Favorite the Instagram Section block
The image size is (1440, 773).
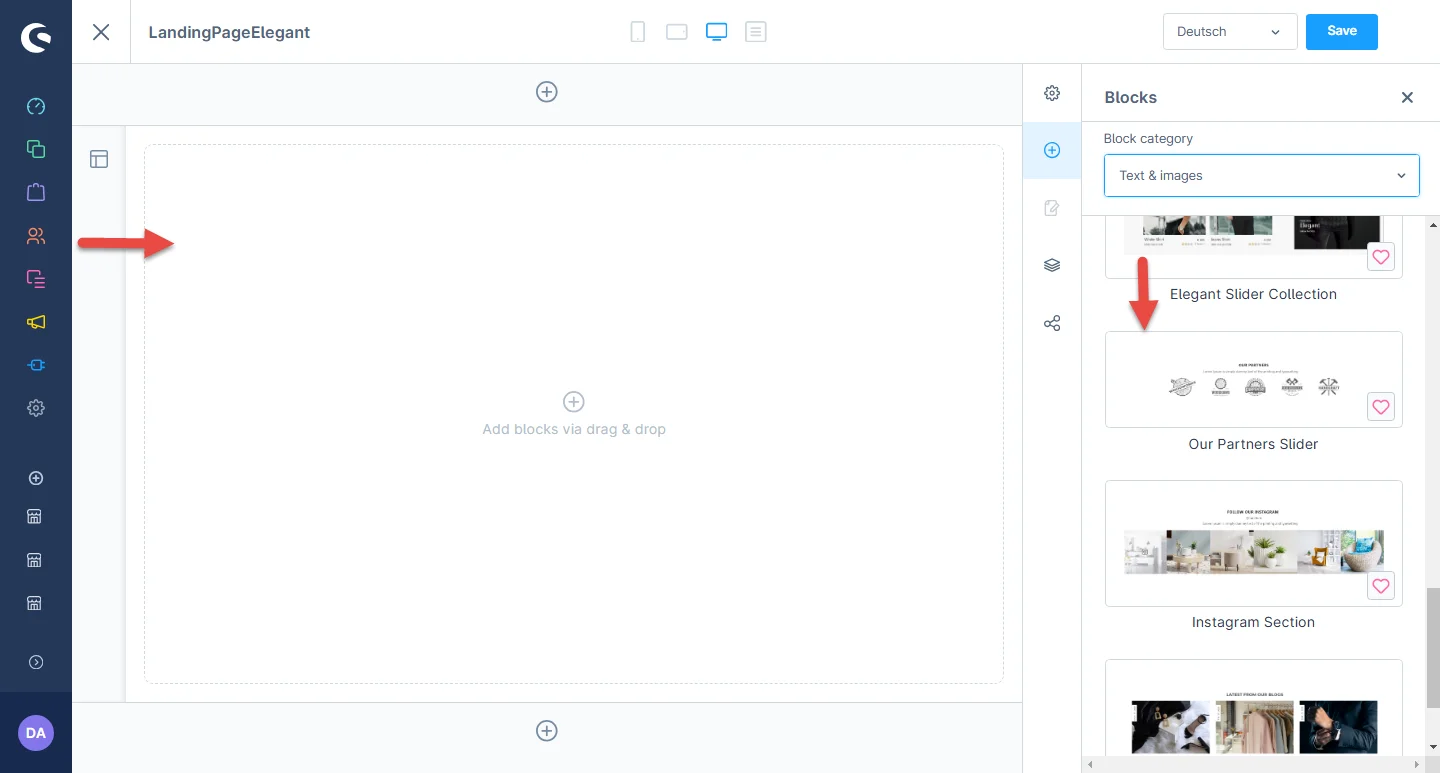[x=1381, y=586]
